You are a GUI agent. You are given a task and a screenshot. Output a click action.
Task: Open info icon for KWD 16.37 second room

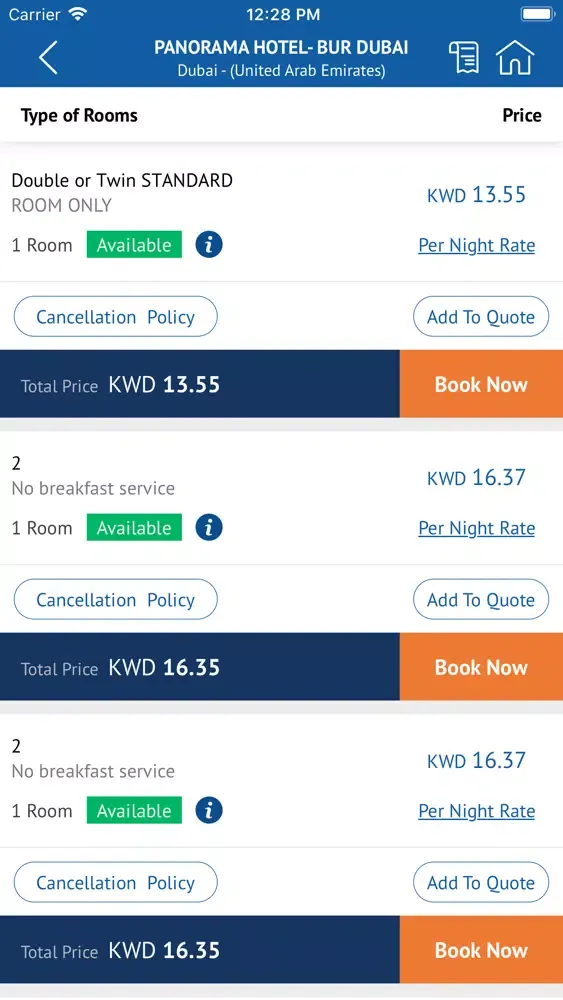pos(209,527)
